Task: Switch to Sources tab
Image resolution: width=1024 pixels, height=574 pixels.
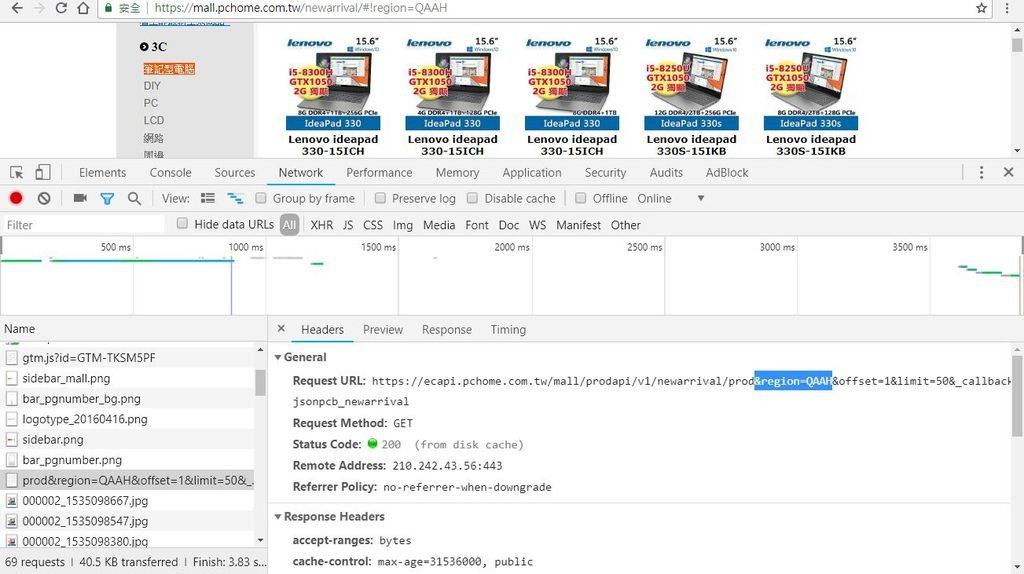Action: click(x=234, y=172)
